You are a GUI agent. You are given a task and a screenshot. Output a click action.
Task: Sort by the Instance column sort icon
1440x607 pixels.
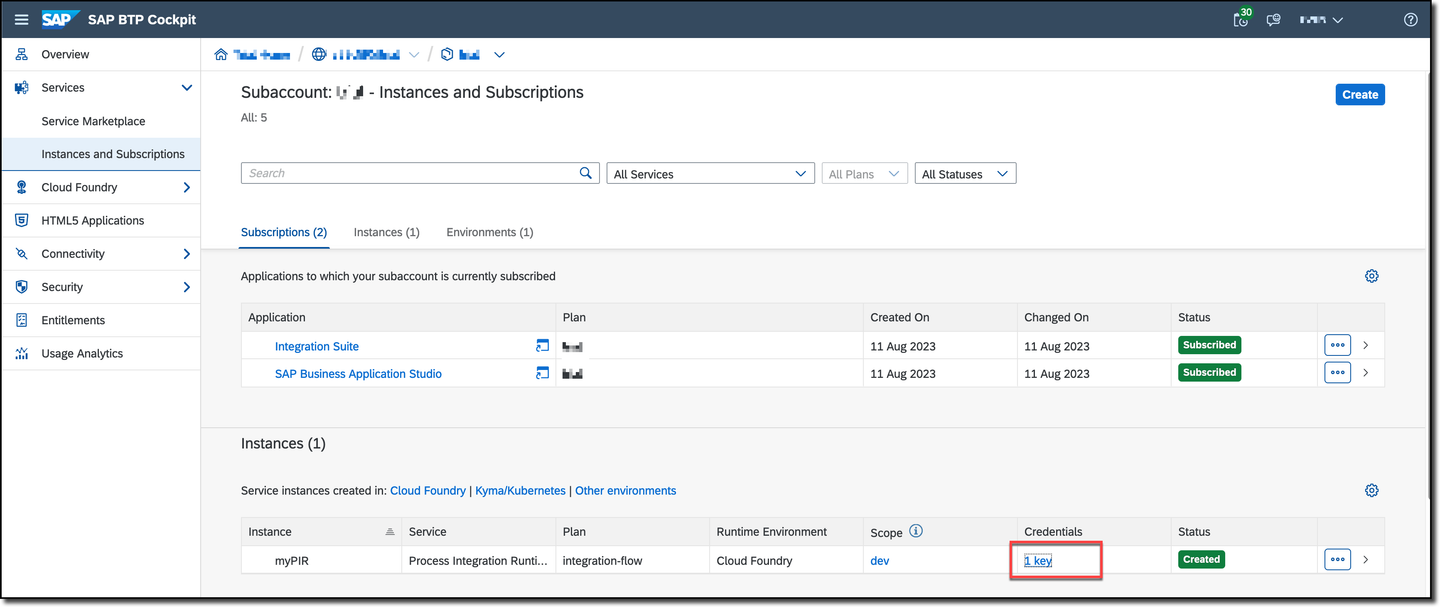[x=390, y=532]
